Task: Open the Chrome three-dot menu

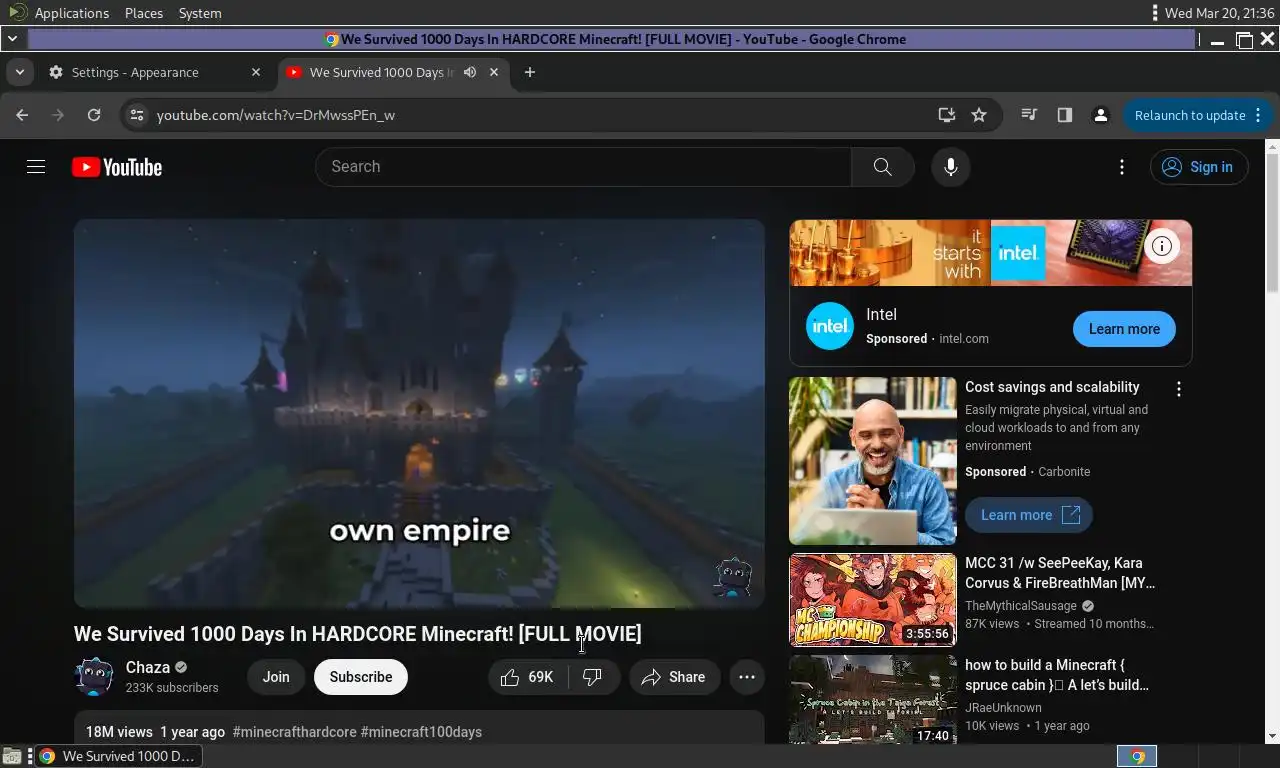Action: (x=1259, y=115)
